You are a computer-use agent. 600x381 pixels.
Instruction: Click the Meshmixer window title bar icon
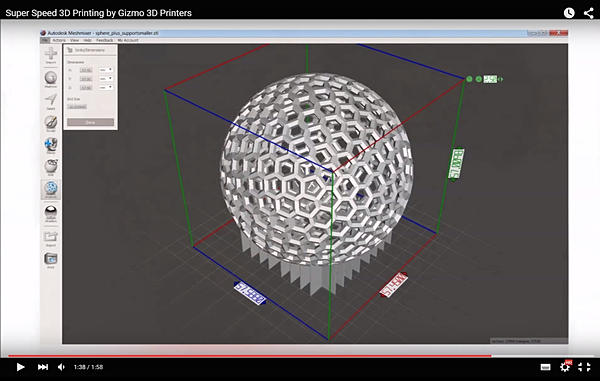tap(43, 33)
